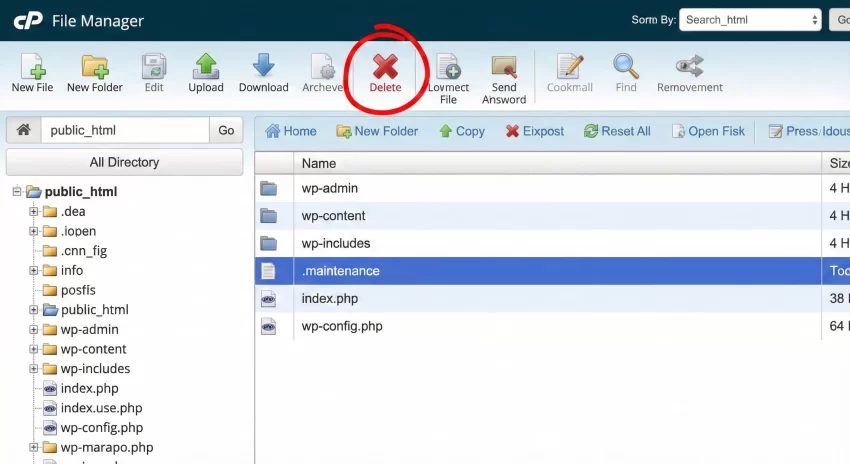
Task: Create a New File from toolbar
Action: 33,73
